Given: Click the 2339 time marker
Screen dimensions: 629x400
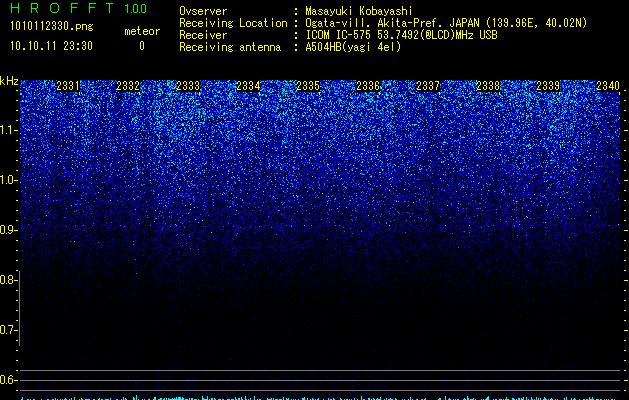Looking at the screenshot, I should click(548, 86).
